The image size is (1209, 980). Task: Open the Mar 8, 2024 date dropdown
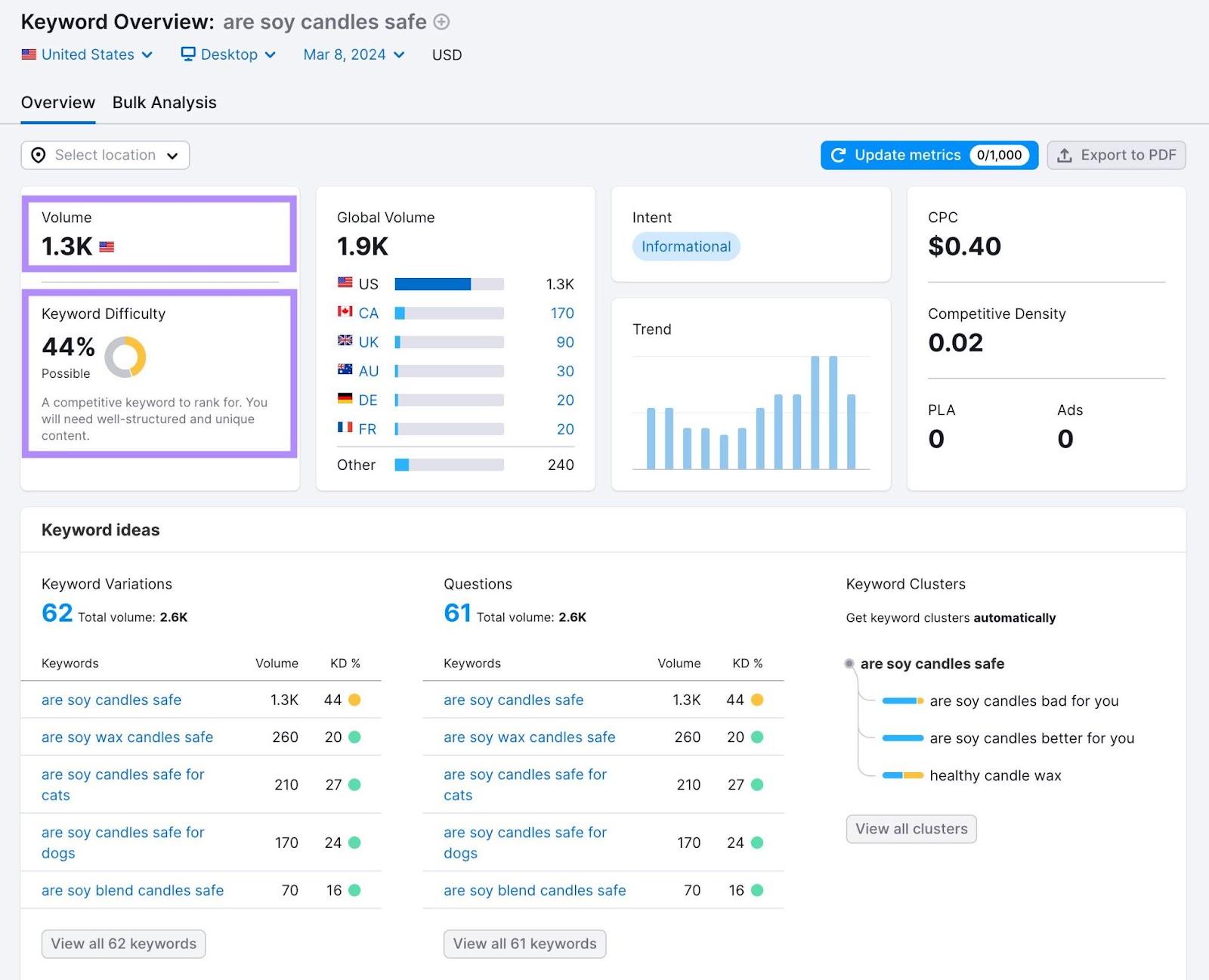click(354, 54)
